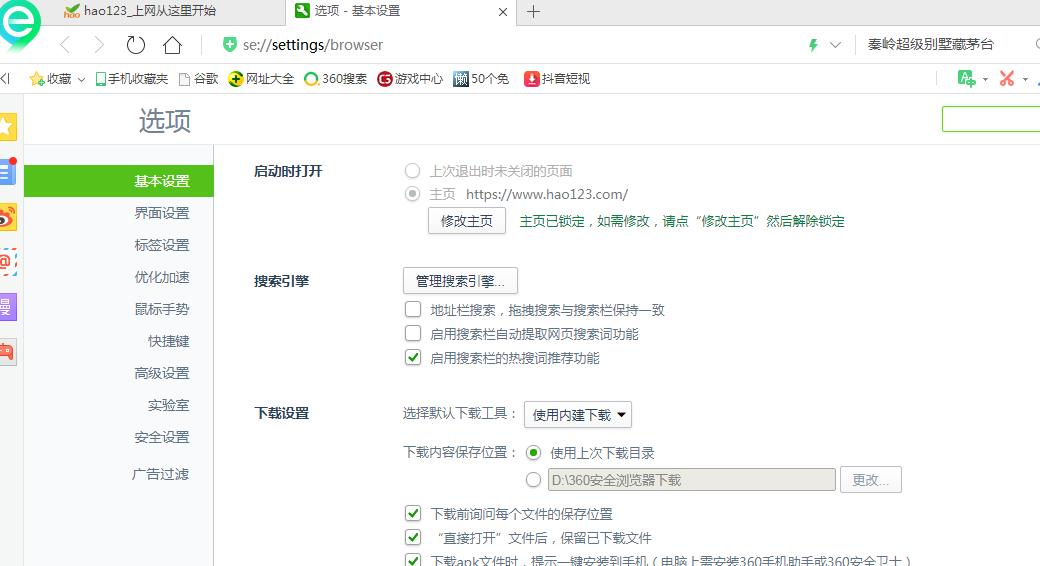Click the 管理搜索引擎... button
This screenshot has width=1040, height=566.
coord(460,281)
